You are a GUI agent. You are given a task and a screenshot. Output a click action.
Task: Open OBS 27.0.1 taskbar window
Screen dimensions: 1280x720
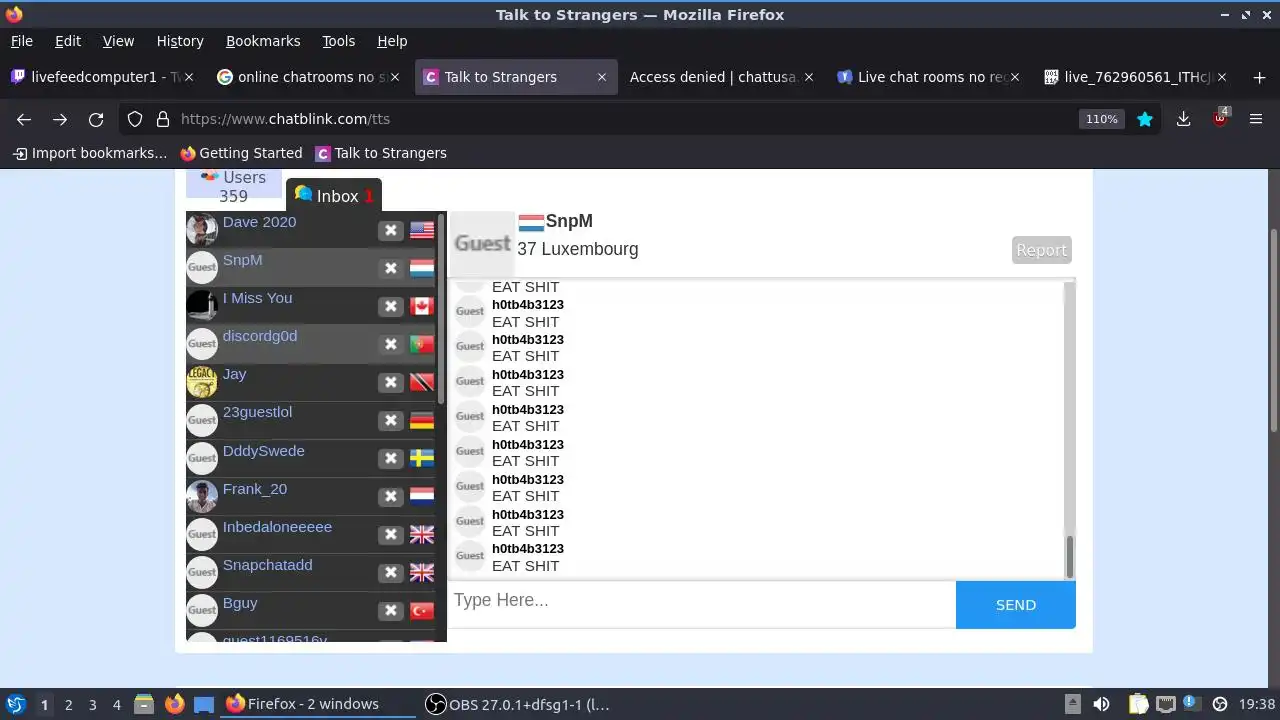point(518,704)
